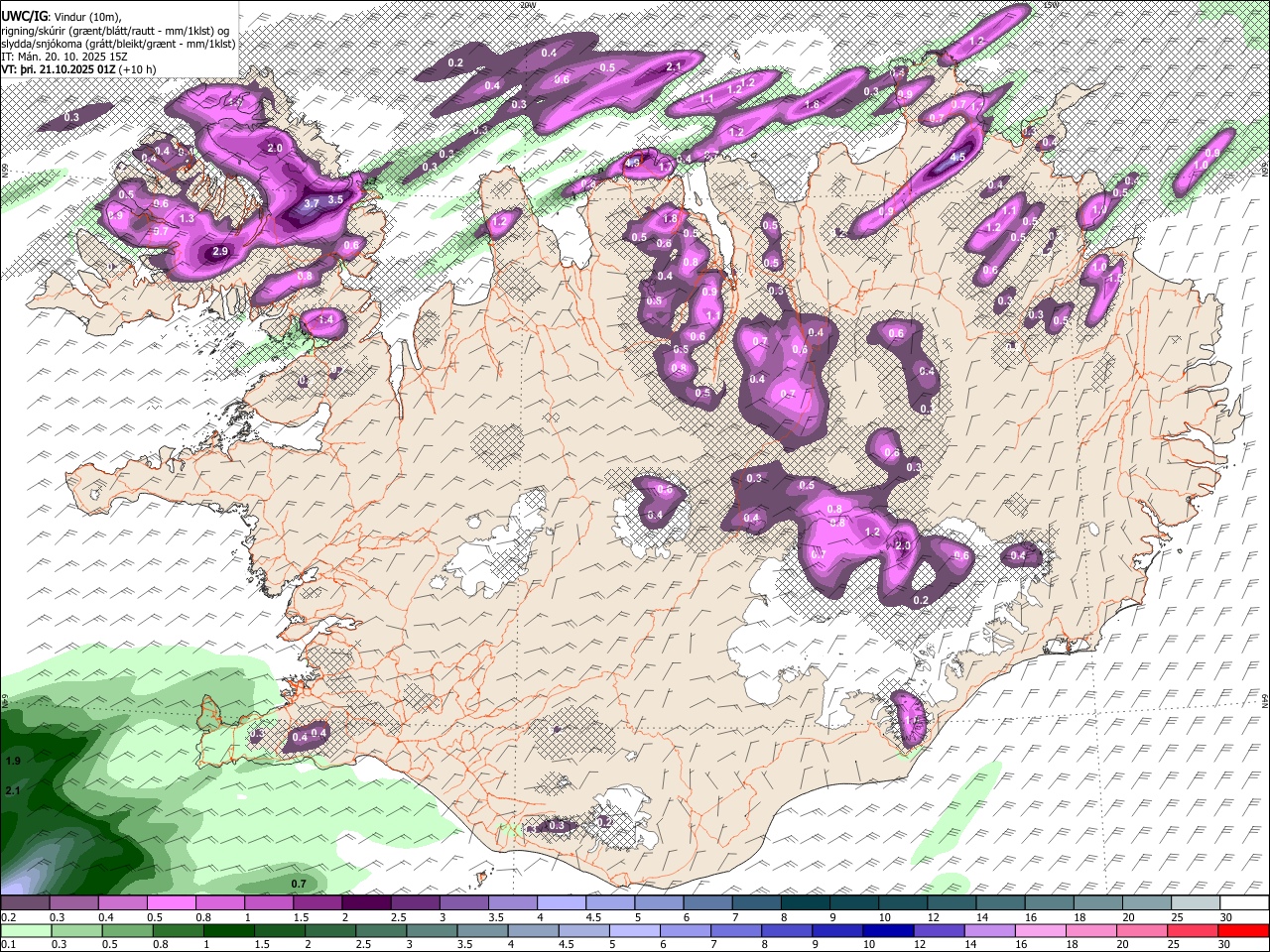Click the palest green 0.1 swatch in rain scale
This screenshot has width=1270, height=952.
26,930
